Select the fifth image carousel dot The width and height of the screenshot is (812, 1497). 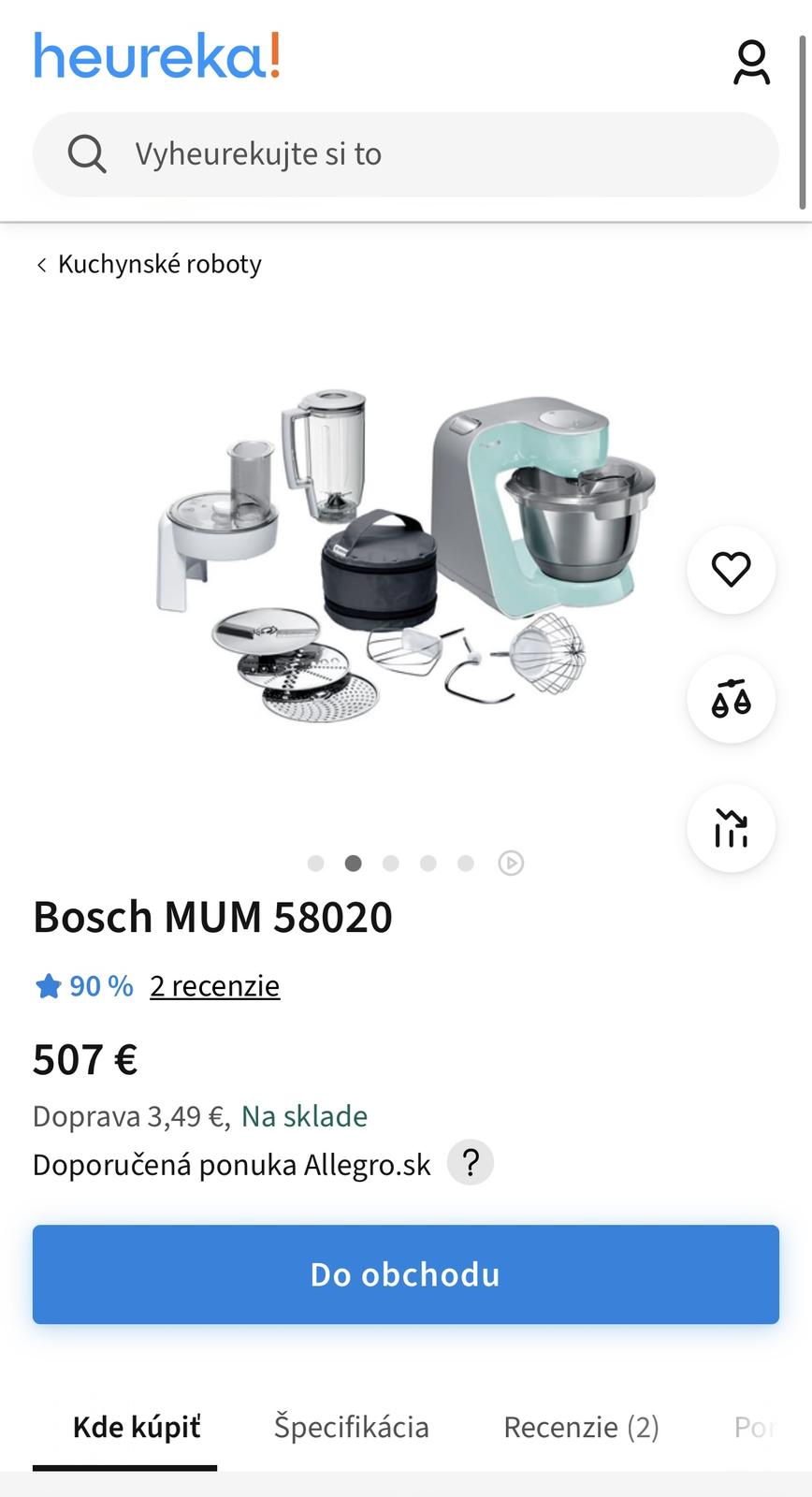[466, 863]
